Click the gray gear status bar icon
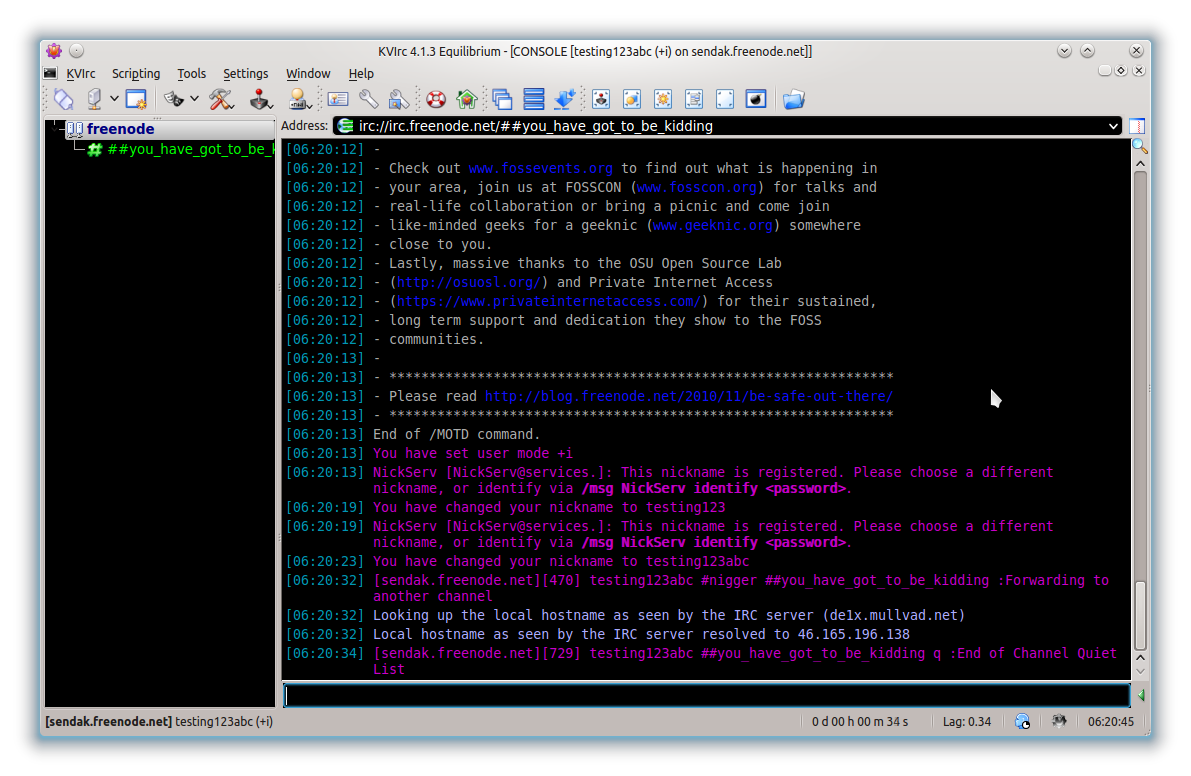Viewport: 1191px width, 776px height. [1059, 721]
